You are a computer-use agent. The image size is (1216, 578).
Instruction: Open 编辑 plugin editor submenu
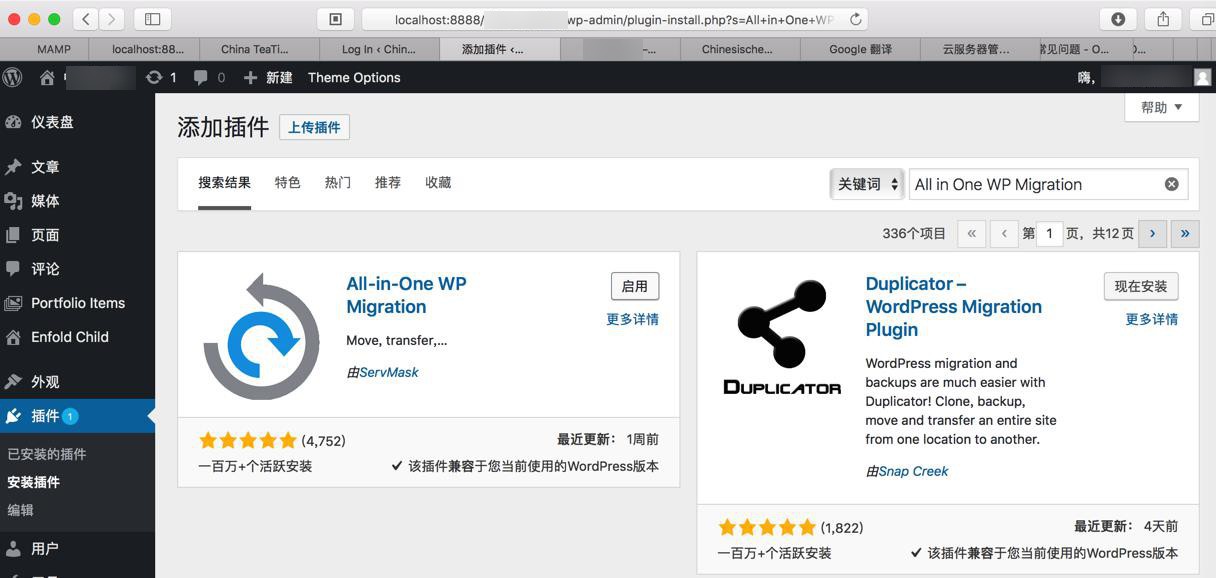click(x=21, y=510)
